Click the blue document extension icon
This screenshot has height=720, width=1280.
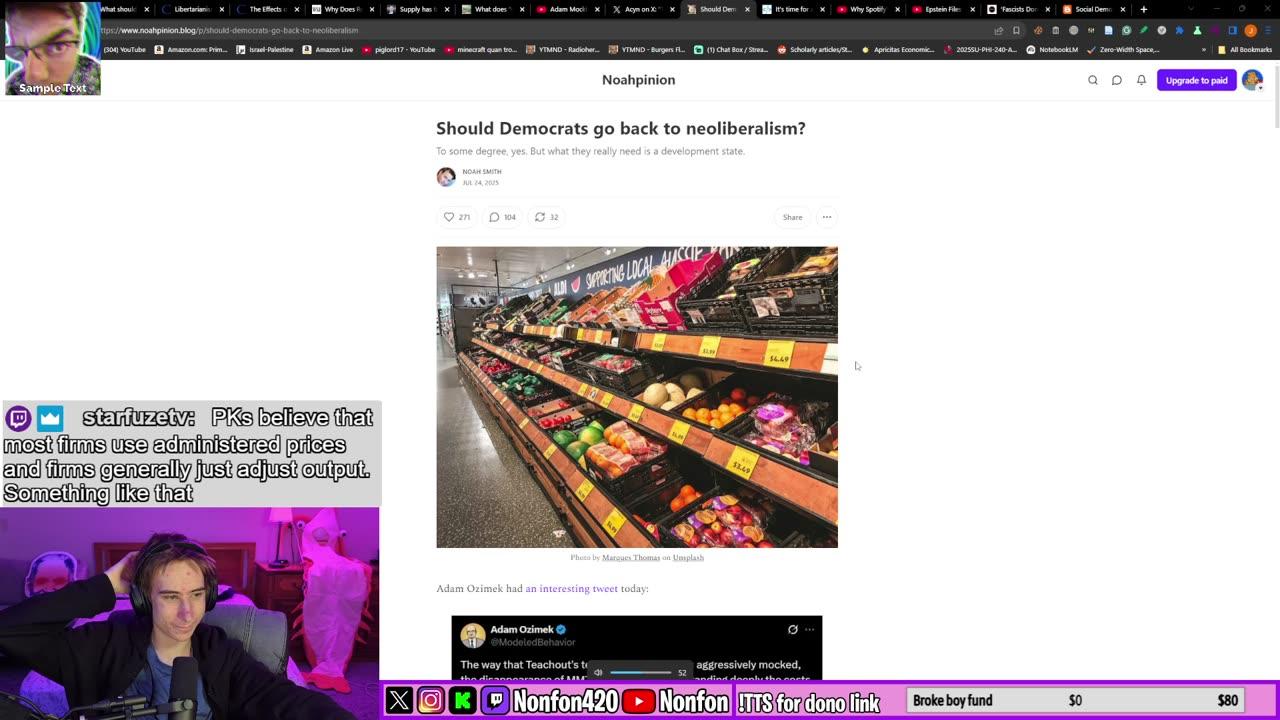tap(1108, 30)
